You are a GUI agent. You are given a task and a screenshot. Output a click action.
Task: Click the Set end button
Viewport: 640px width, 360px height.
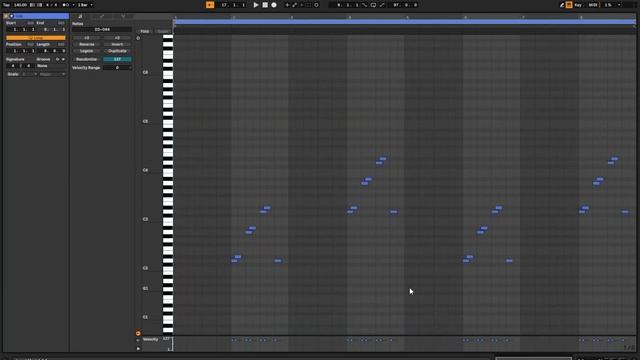tap(61, 23)
